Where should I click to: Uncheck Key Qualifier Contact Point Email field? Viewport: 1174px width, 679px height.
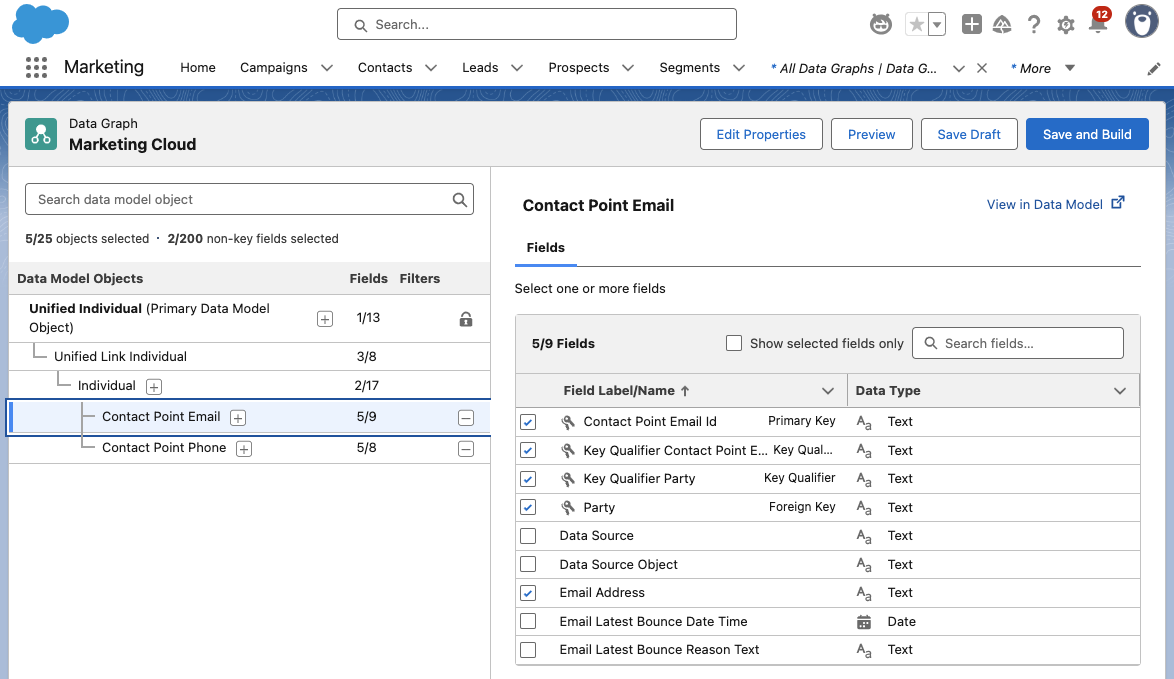coord(528,450)
